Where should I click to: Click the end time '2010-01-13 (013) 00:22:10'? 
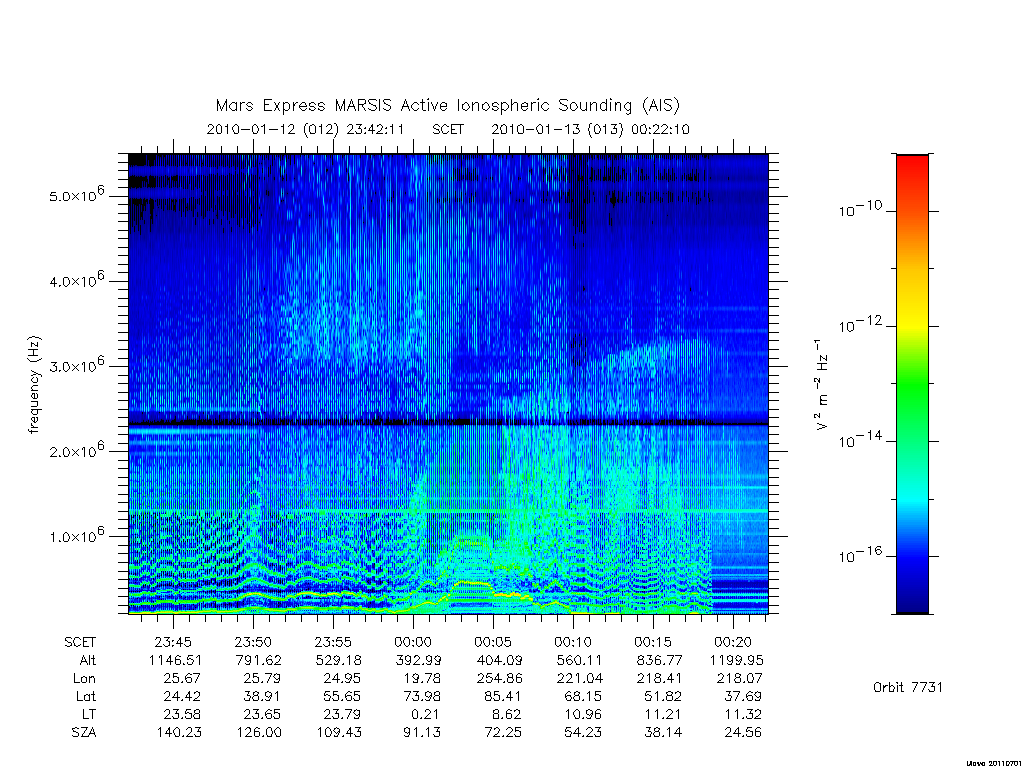tap(590, 129)
